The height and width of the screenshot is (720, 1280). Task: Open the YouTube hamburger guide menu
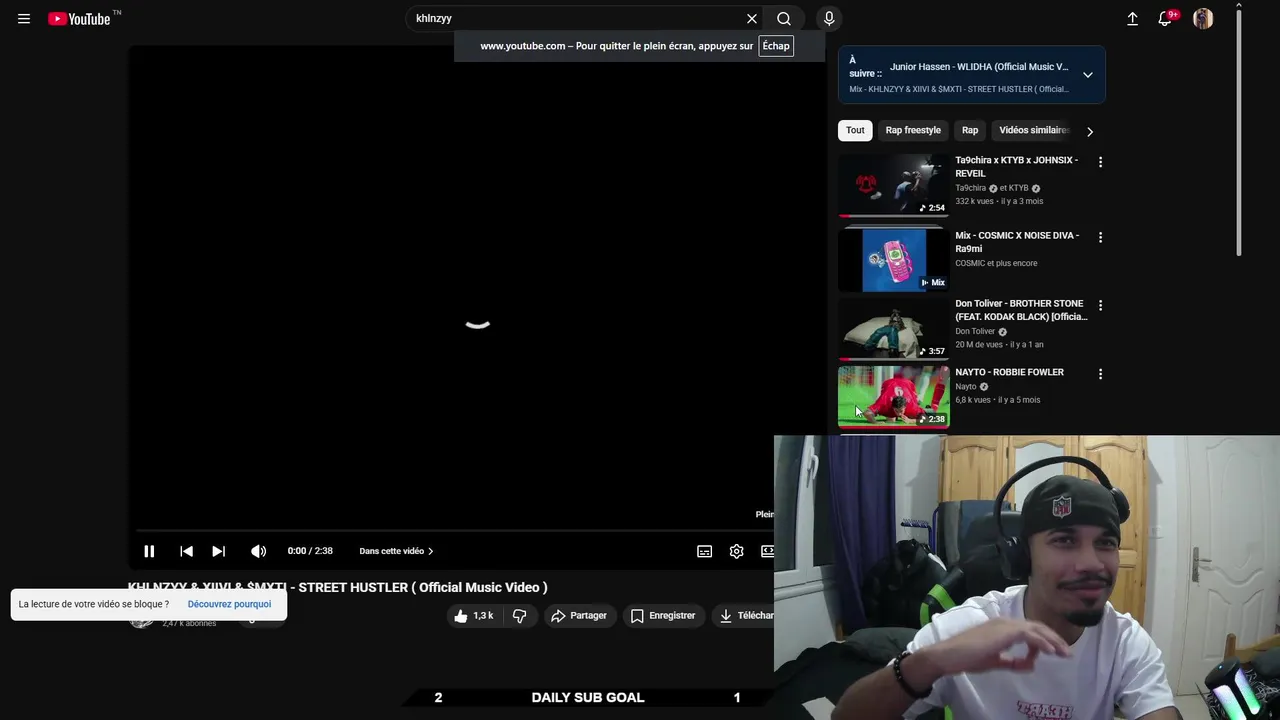[x=24, y=19]
